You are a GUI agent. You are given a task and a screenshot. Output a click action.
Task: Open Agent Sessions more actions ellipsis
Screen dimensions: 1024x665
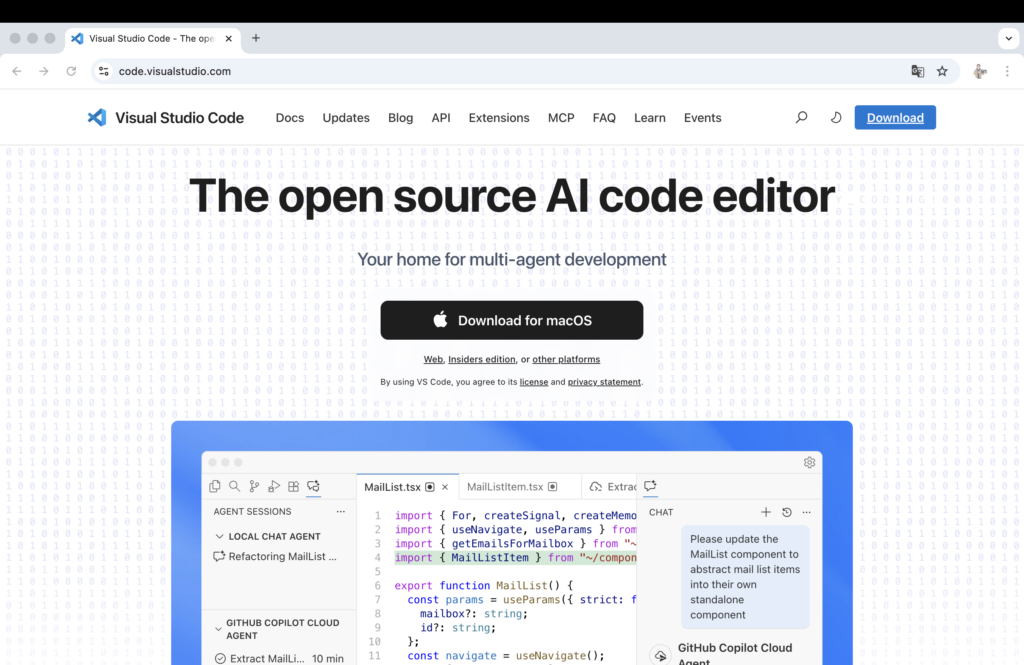341,511
